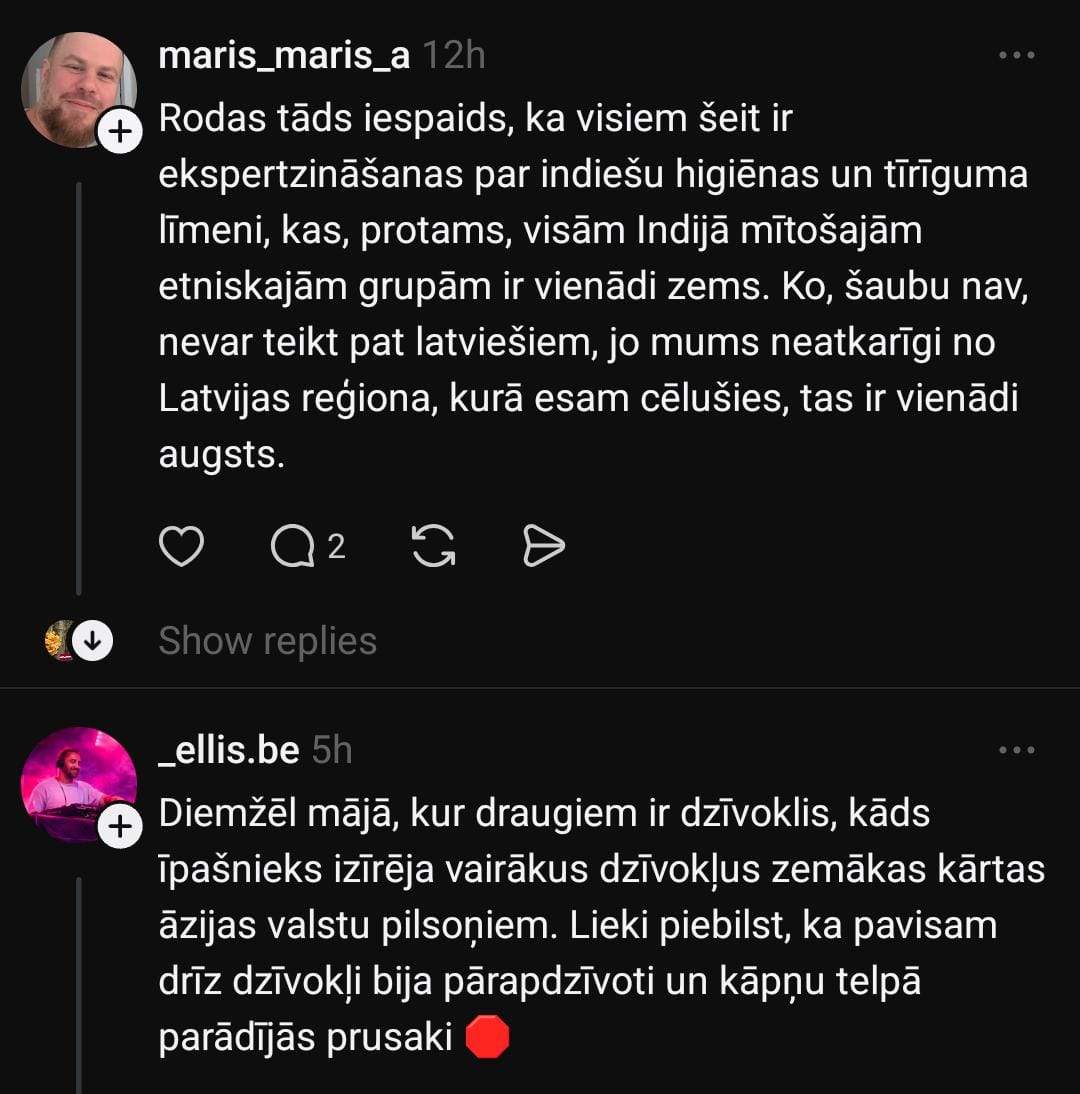1080x1094 pixels.
Task: Repost the maris_maris_a post
Action: point(434,546)
